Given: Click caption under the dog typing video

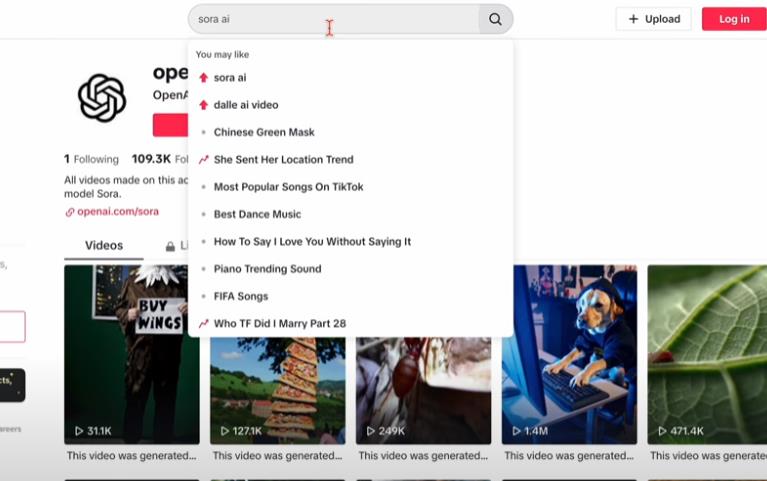Looking at the screenshot, I should (x=569, y=456).
